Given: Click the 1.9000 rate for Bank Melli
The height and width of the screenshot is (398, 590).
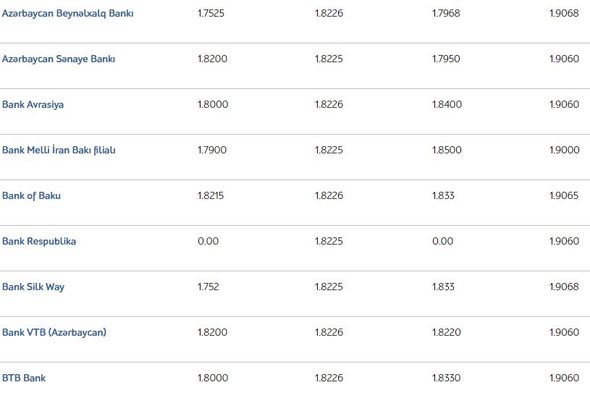Looking at the screenshot, I should (564, 150).
